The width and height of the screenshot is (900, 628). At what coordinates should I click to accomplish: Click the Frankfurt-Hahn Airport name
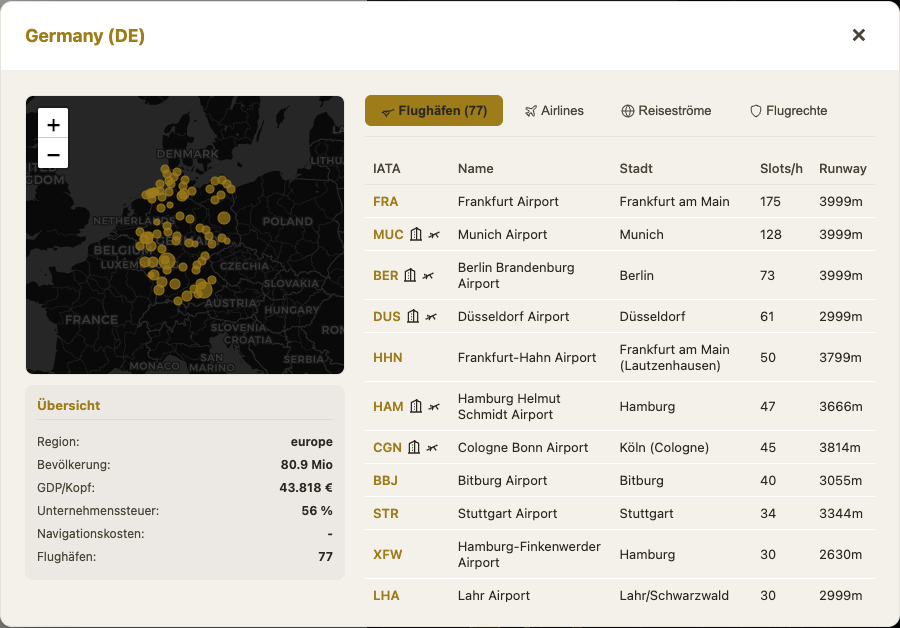click(x=527, y=358)
